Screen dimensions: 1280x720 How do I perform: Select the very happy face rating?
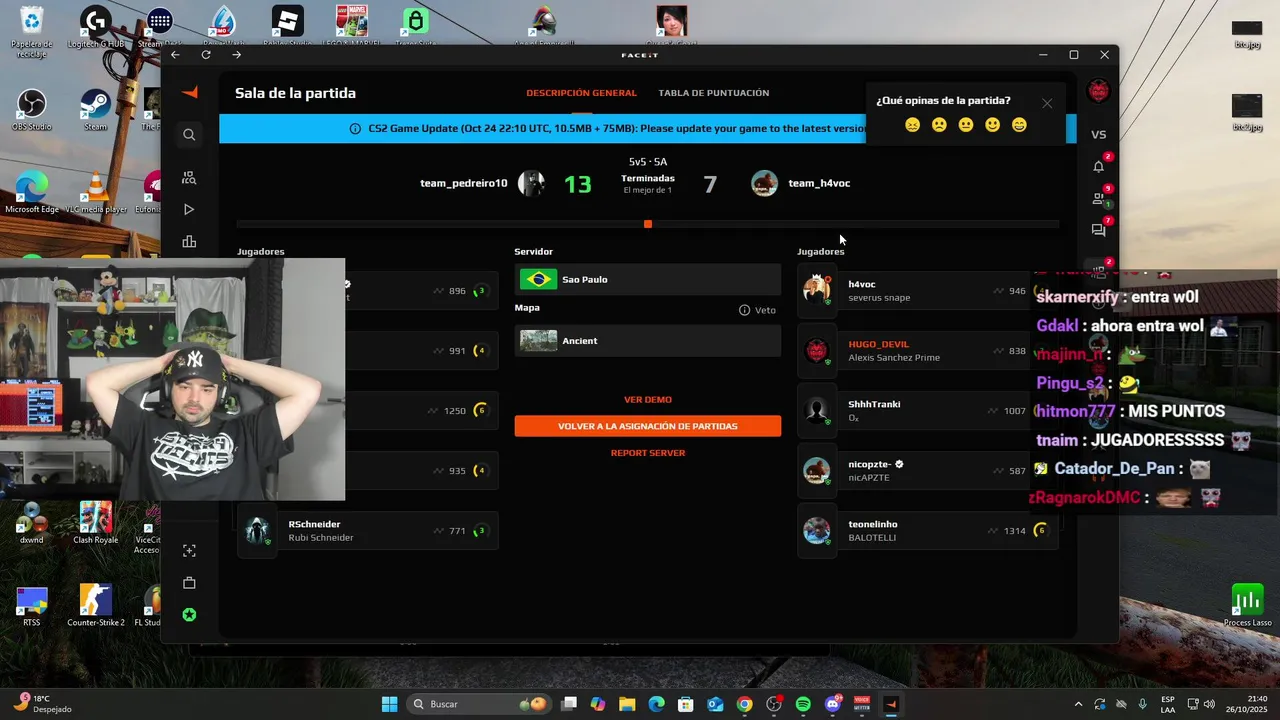point(1019,125)
